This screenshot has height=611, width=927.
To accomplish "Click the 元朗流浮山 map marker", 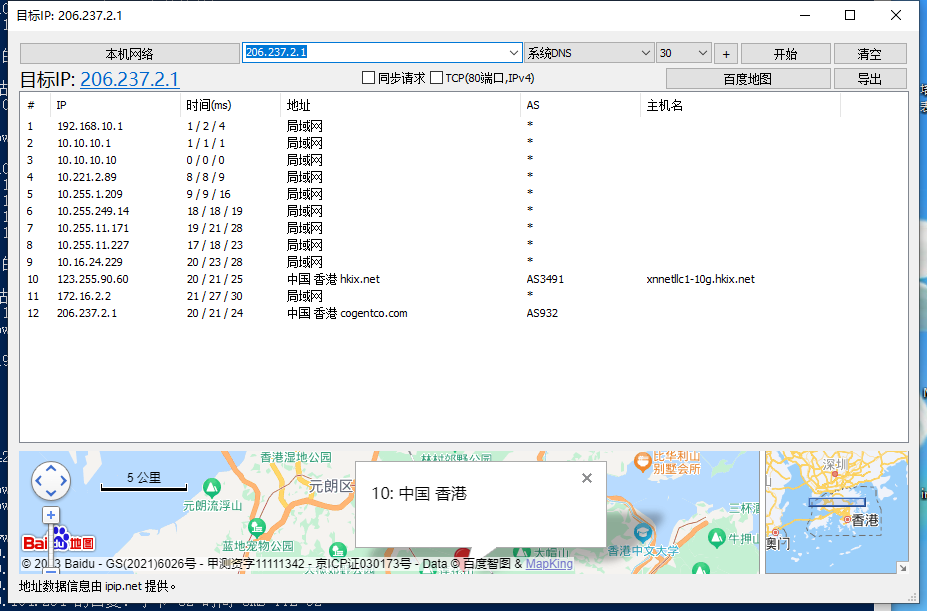I will click(211, 487).
